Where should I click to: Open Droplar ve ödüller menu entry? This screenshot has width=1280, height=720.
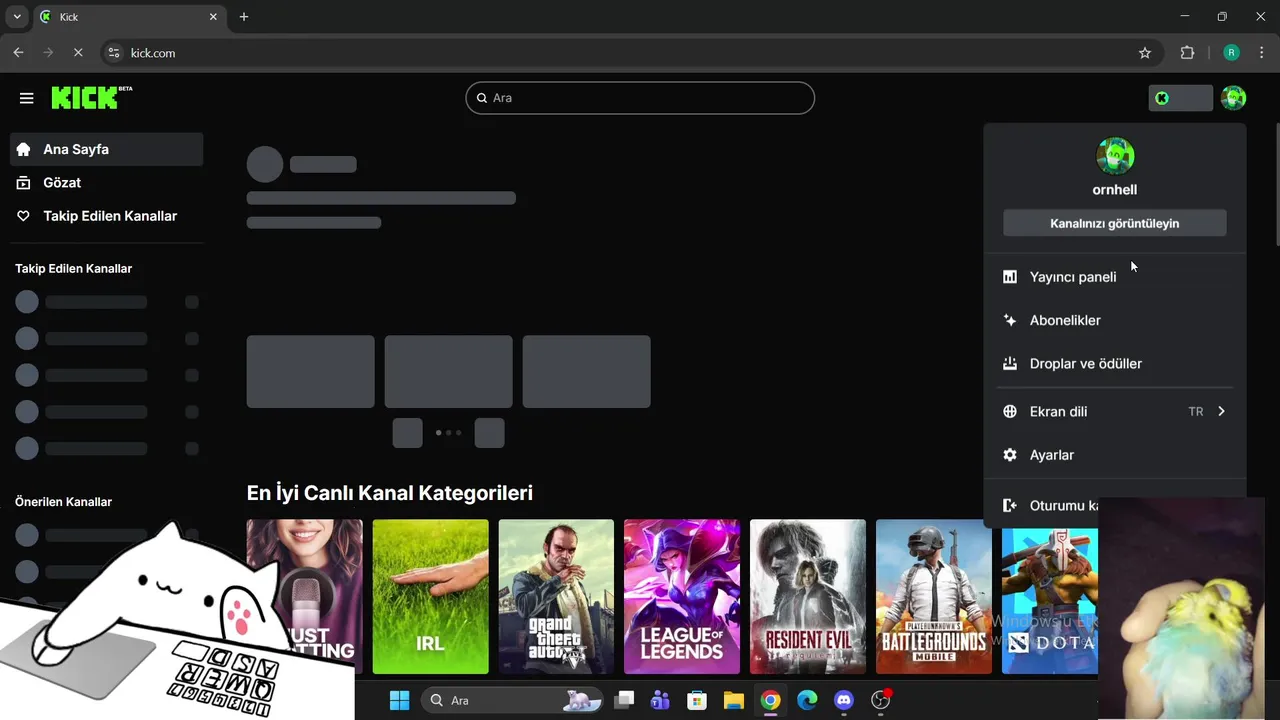point(1115,364)
